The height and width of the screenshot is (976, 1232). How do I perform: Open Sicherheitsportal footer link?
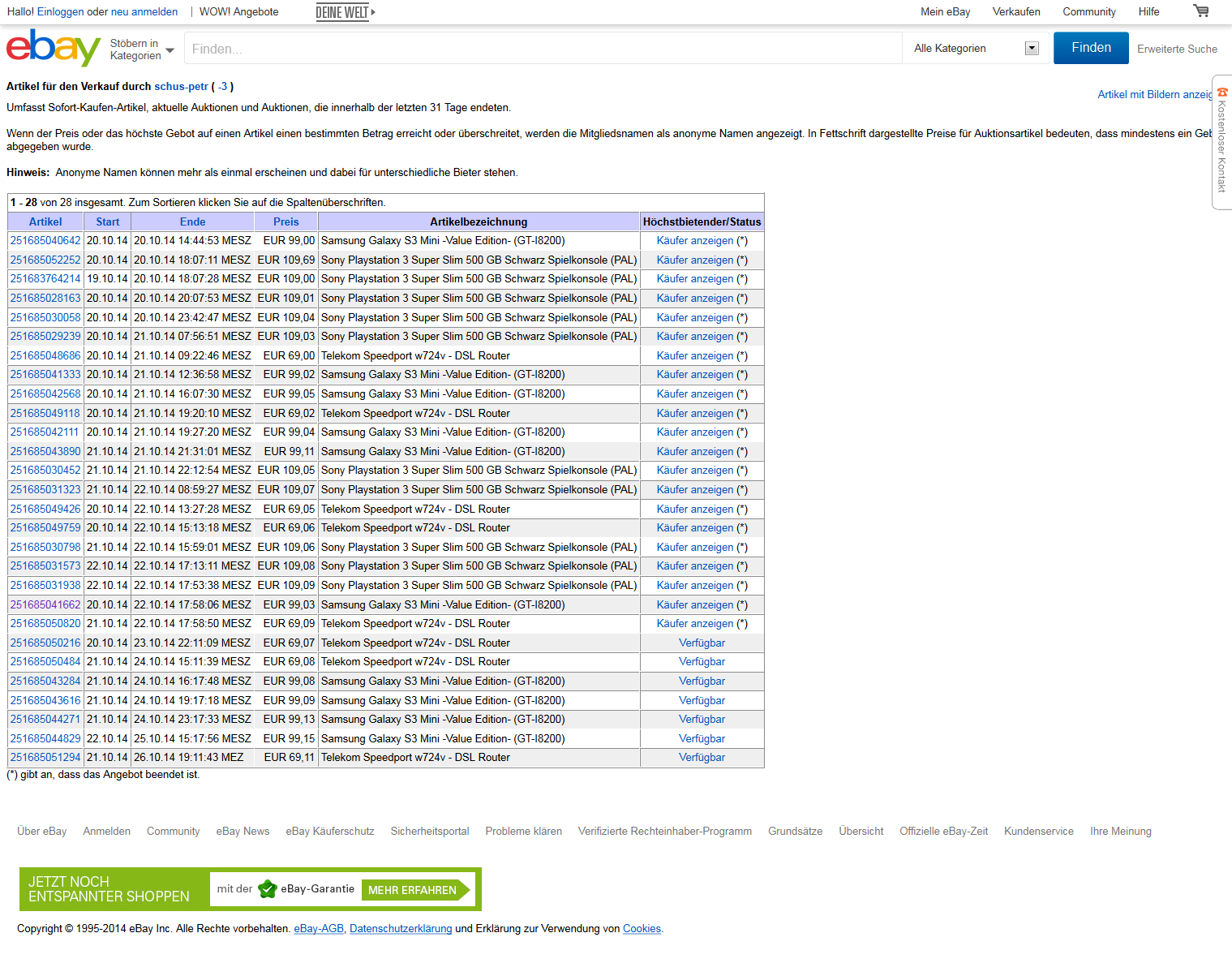[430, 832]
